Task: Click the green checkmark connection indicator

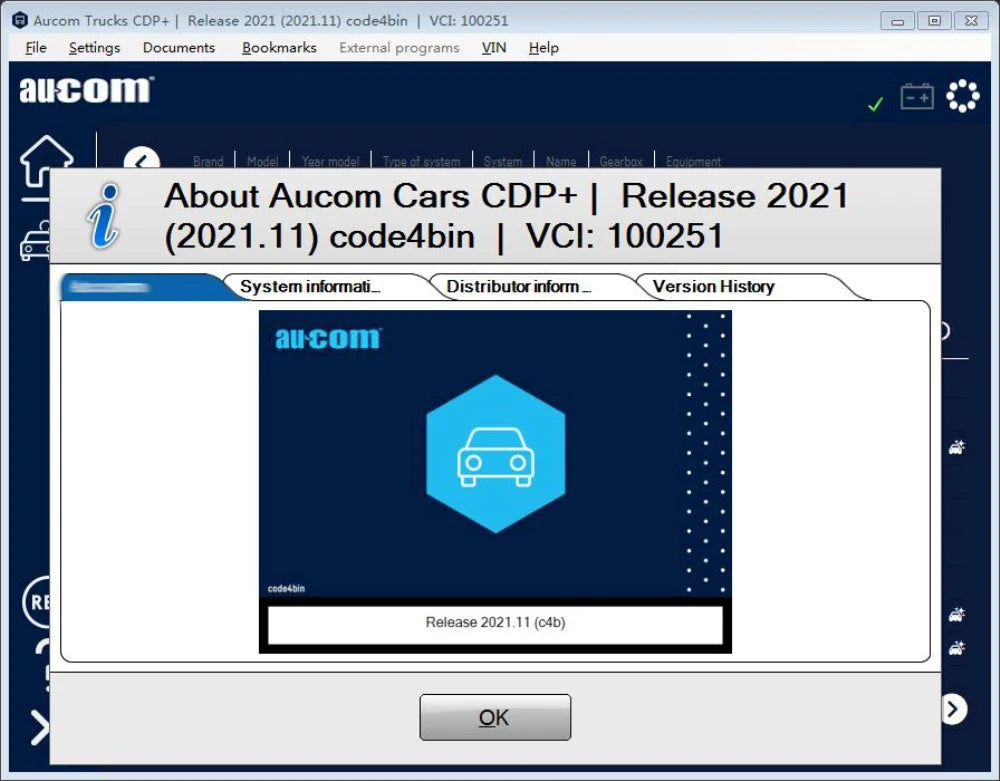Action: [876, 104]
